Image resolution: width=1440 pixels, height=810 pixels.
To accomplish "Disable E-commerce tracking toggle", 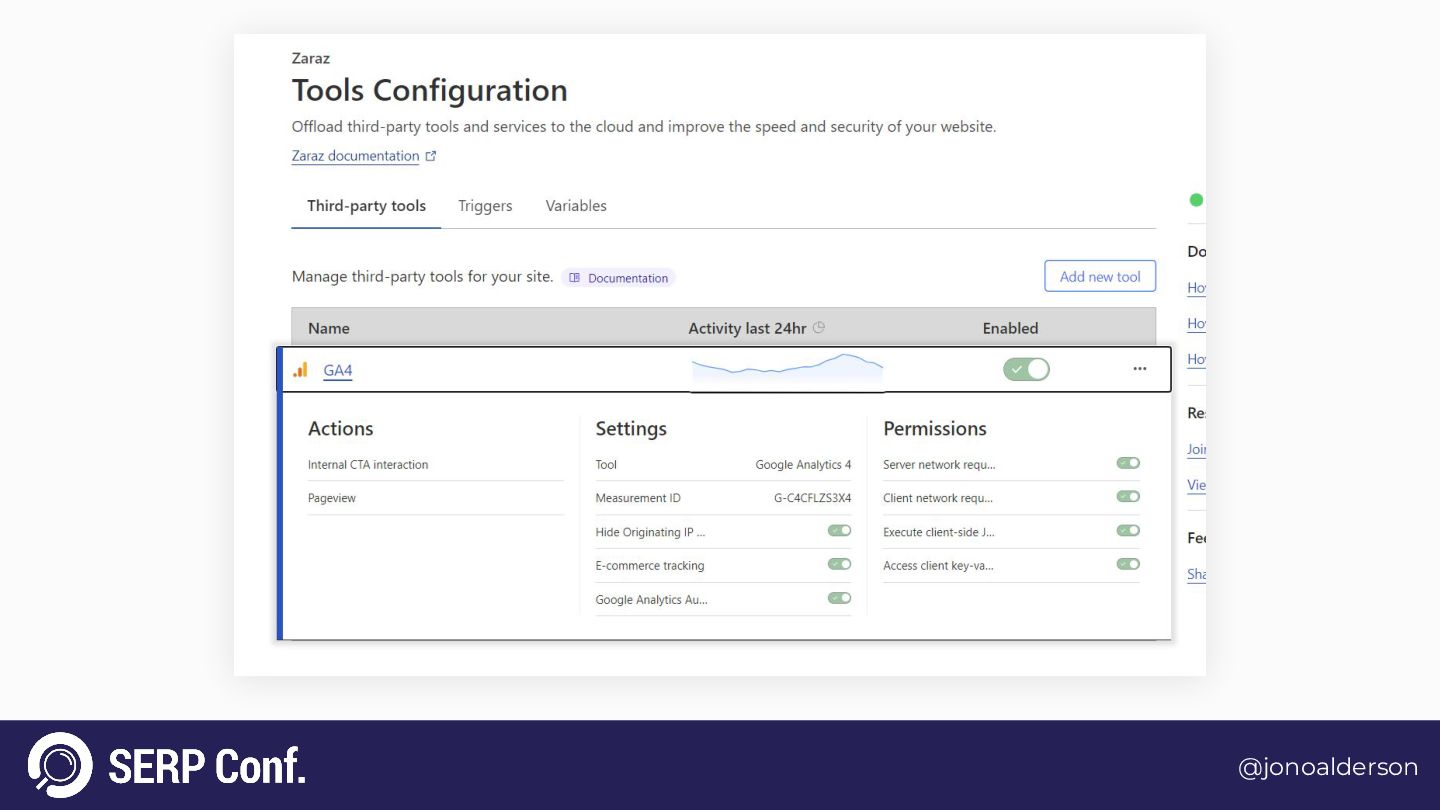I will (x=839, y=564).
